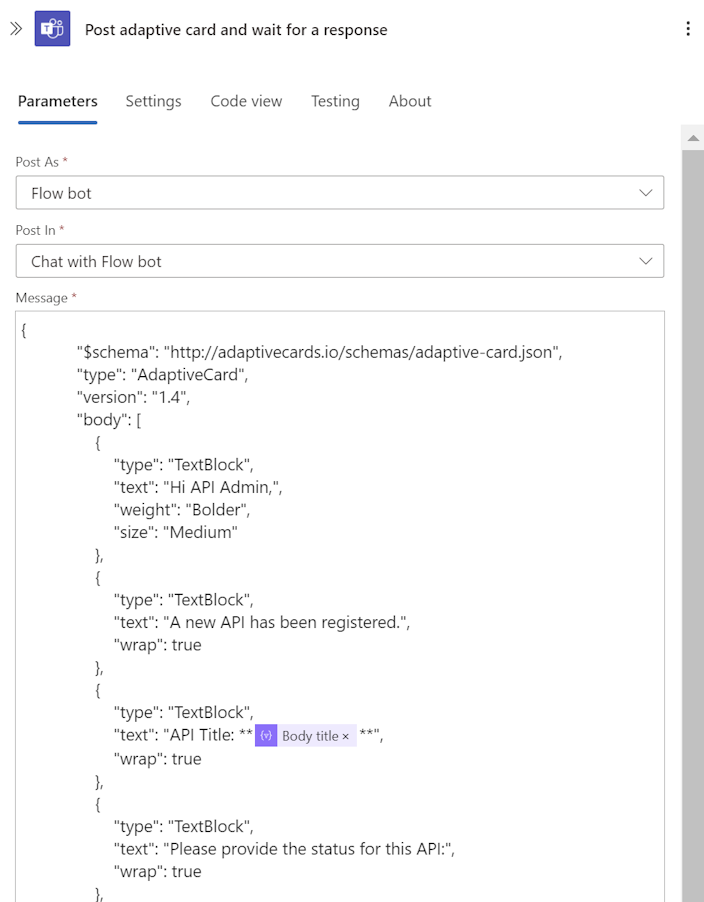Click the '"type": "AdaptiveCard"' line
Screen dimensions: 704x902
click(x=162, y=374)
